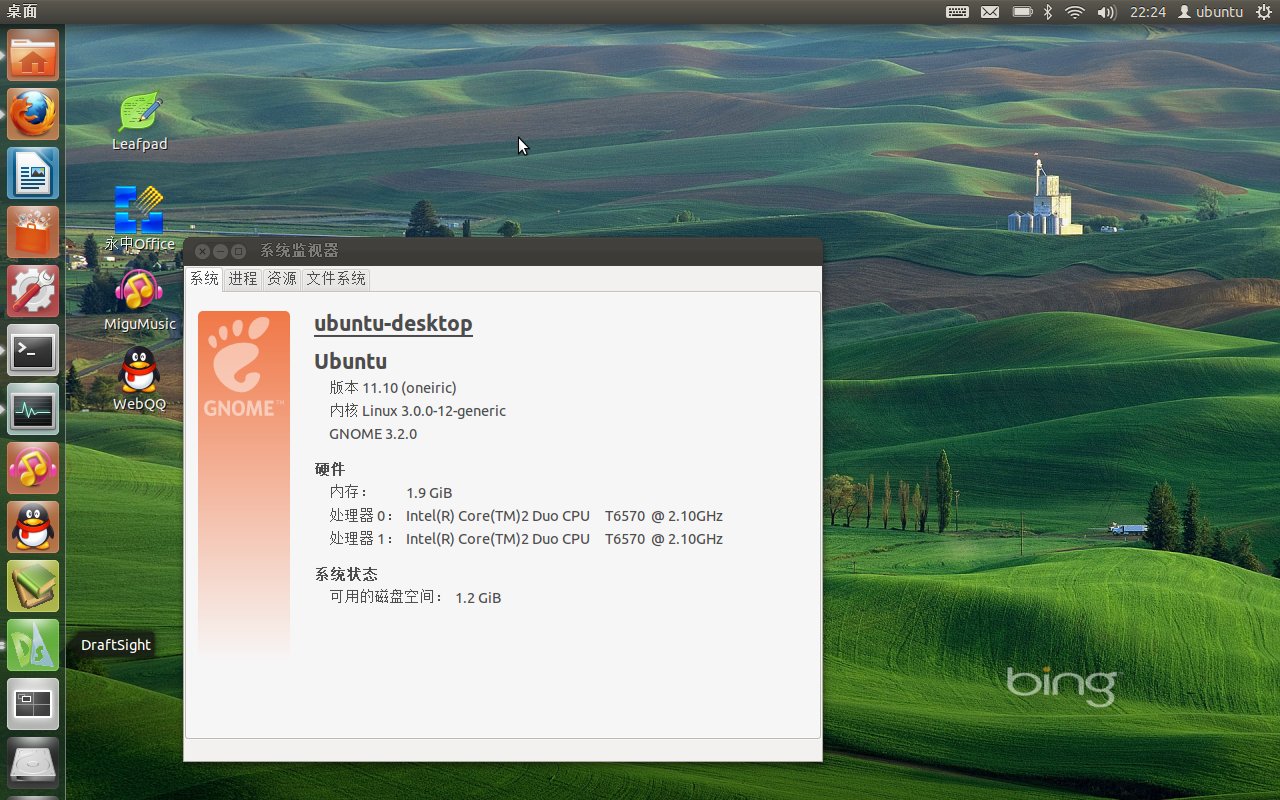Viewport: 1280px width, 800px height.
Task: Click the 1.9 GiB memory value
Action: coord(429,493)
